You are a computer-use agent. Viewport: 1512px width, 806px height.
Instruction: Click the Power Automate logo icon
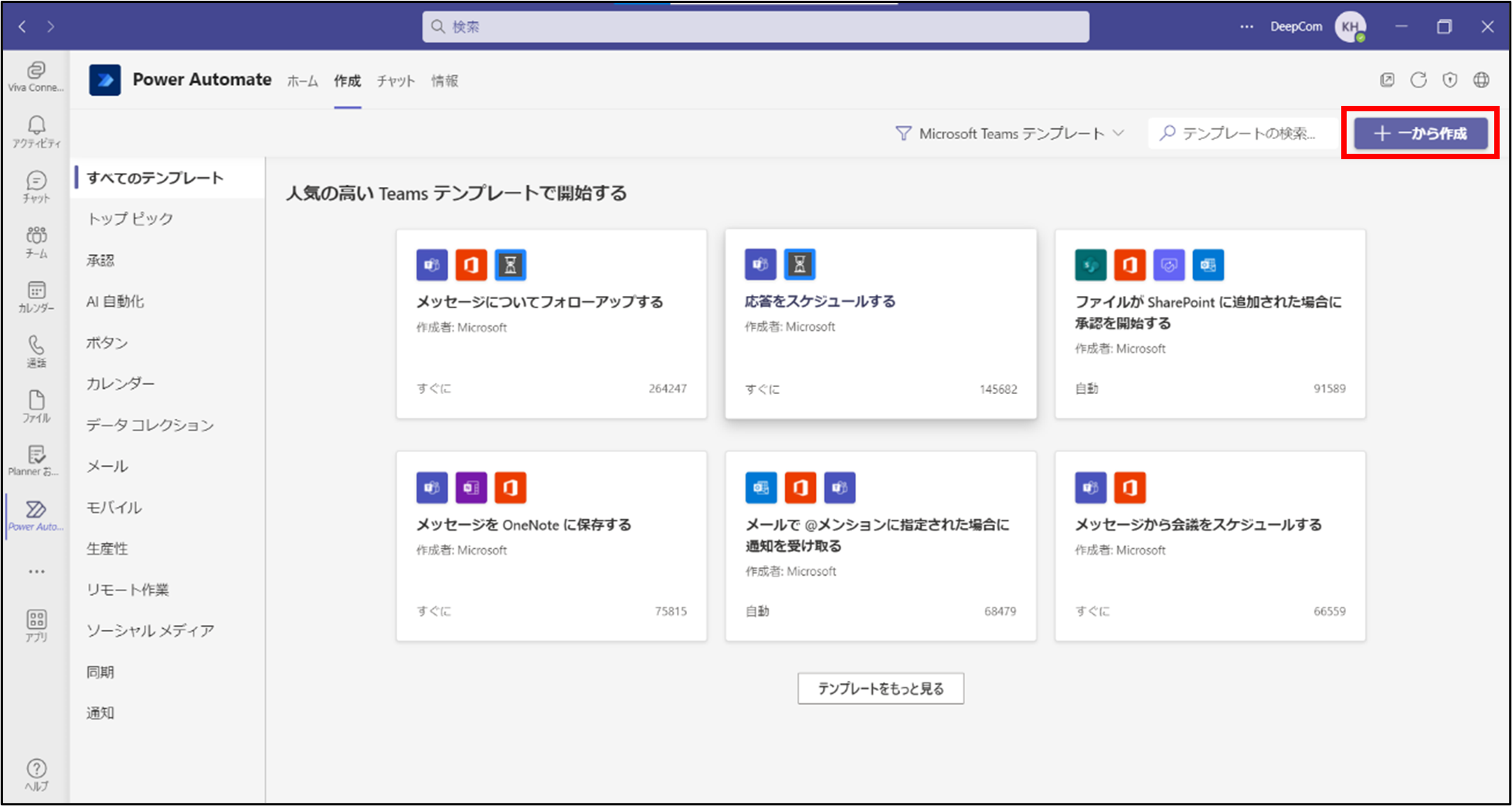[x=105, y=80]
